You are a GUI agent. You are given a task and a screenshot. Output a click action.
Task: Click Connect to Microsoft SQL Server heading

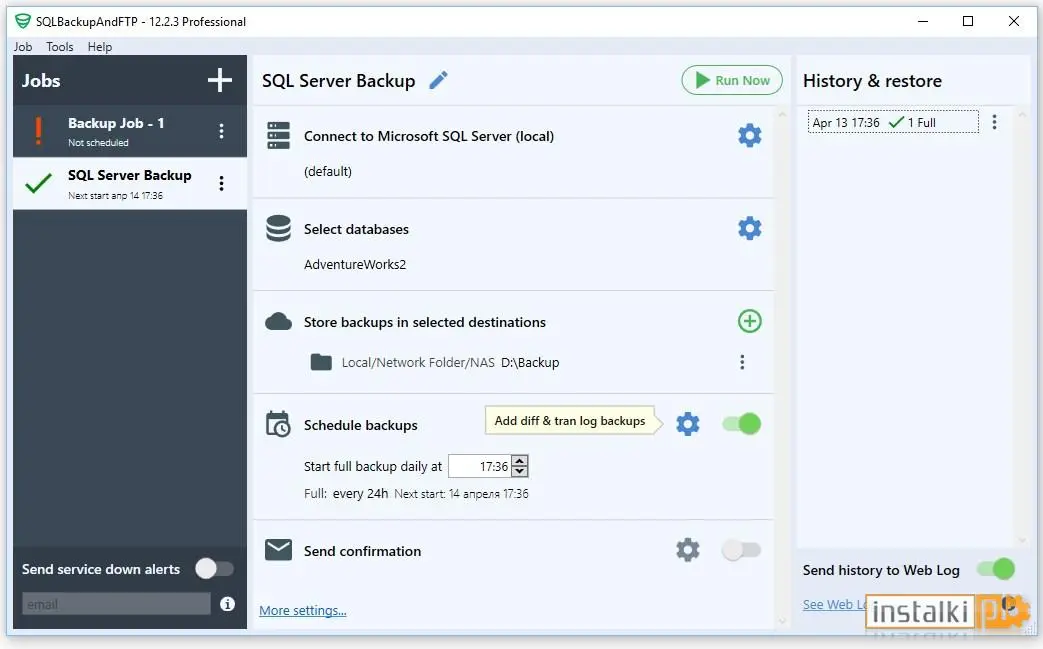tap(429, 136)
